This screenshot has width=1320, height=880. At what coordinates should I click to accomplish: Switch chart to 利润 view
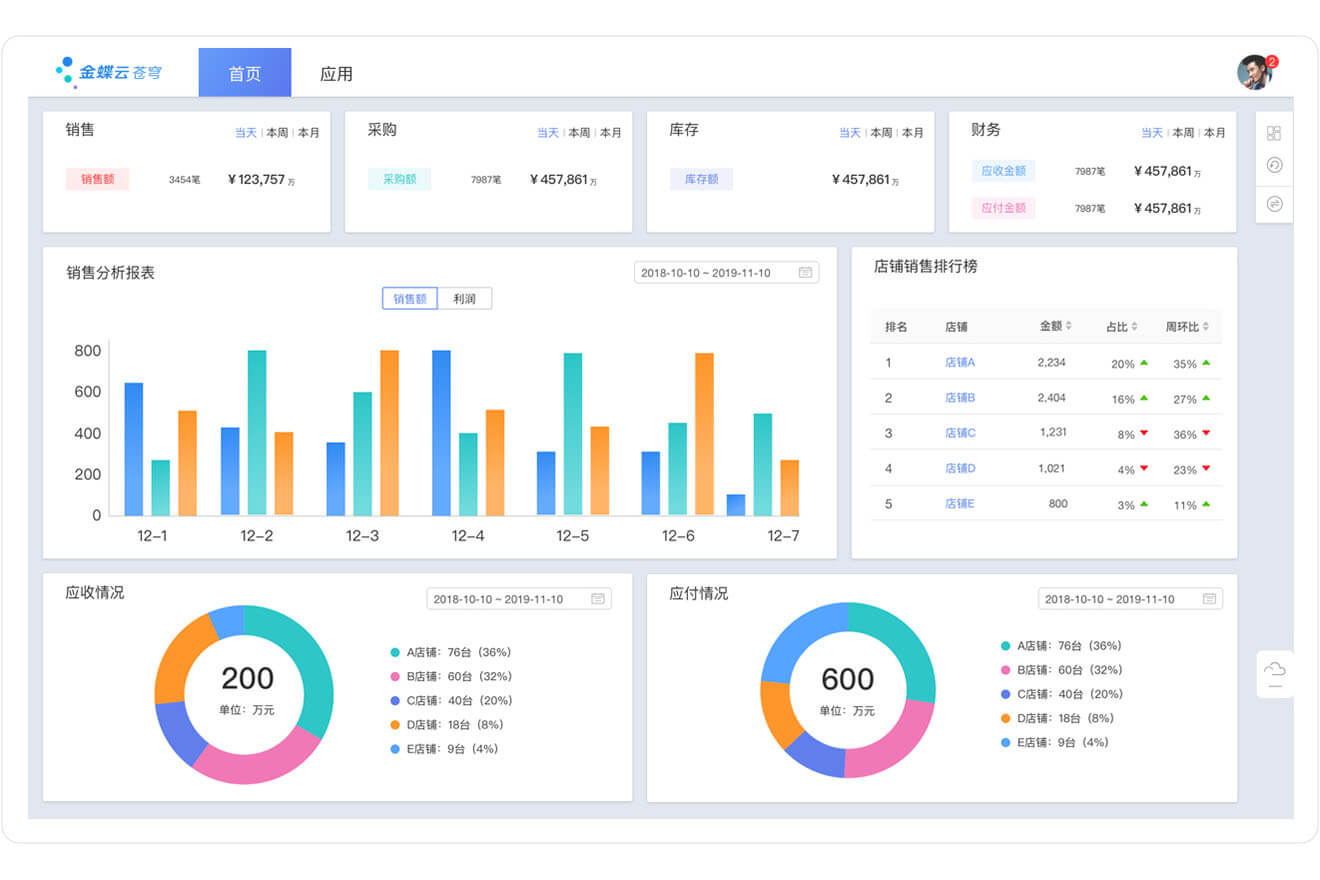[x=464, y=298]
